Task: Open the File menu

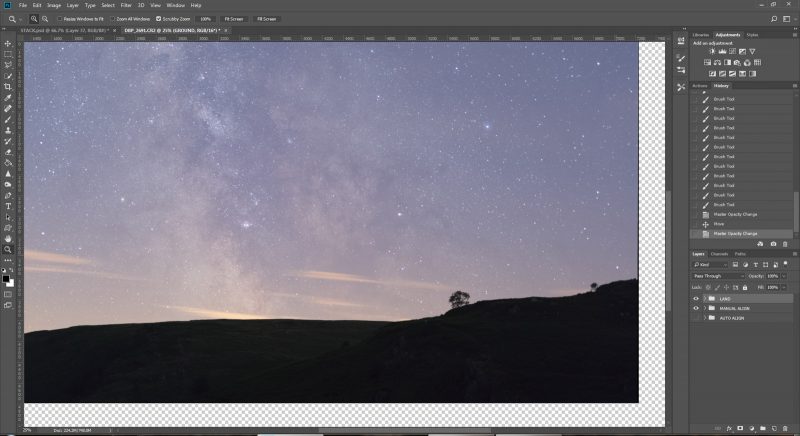Action: pos(22,5)
